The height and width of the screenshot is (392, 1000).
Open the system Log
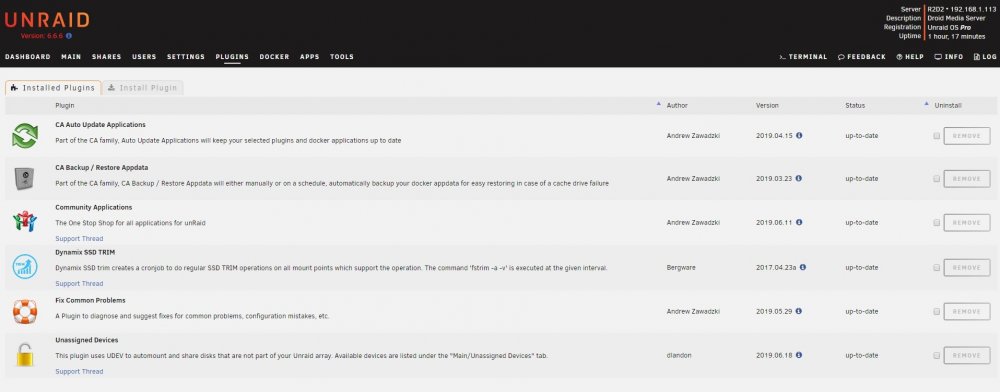pos(985,57)
